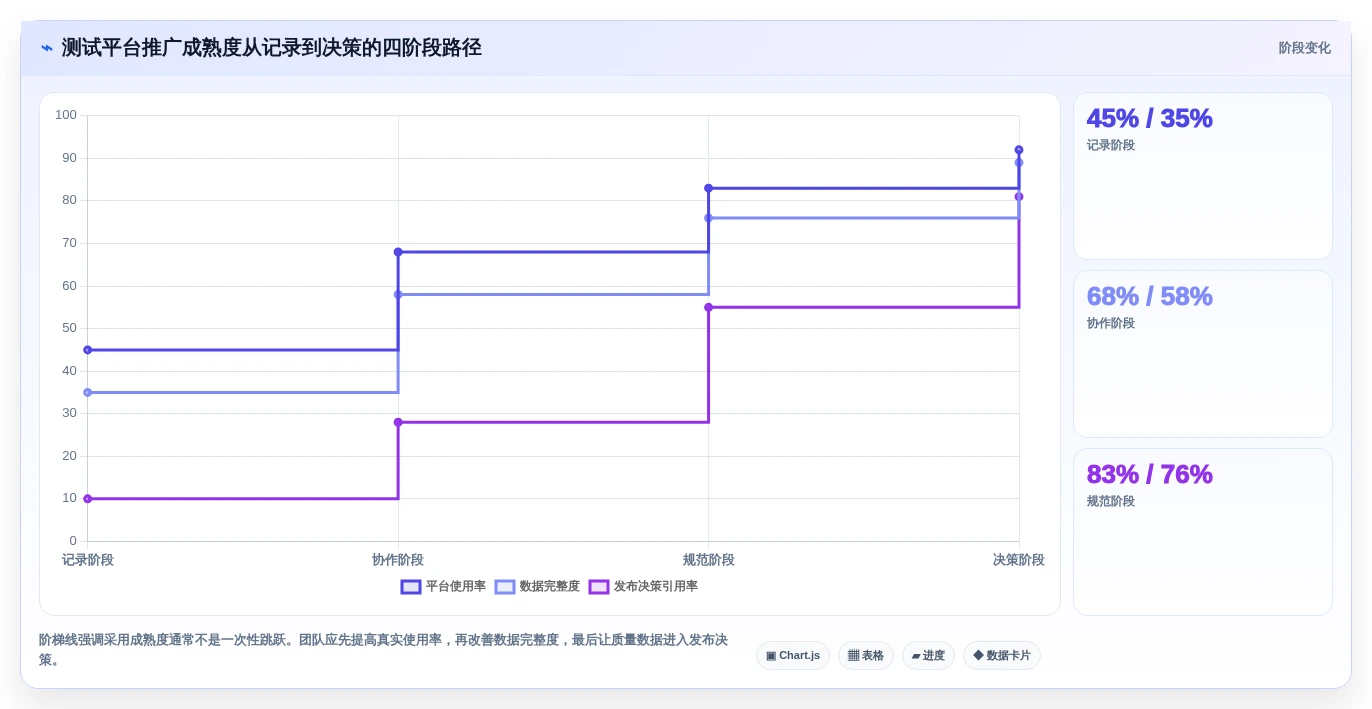Select the 进度 tag chip
1372x709 pixels.
928,656
